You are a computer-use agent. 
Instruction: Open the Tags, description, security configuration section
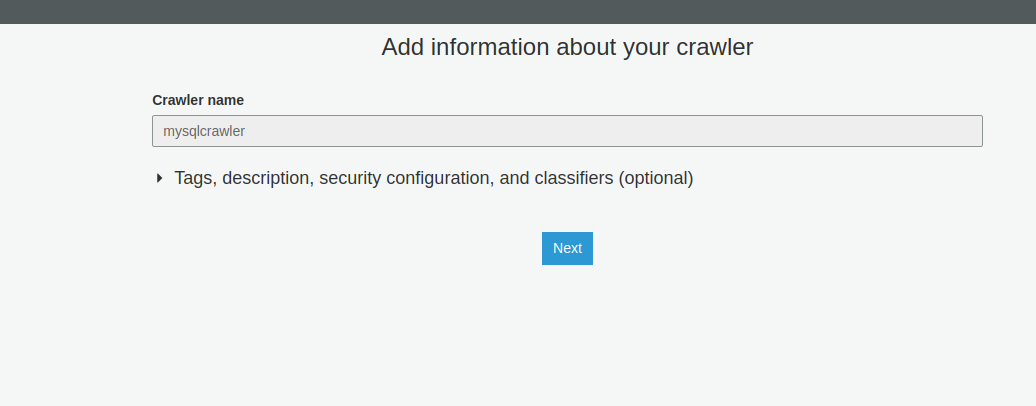pos(433,178)
